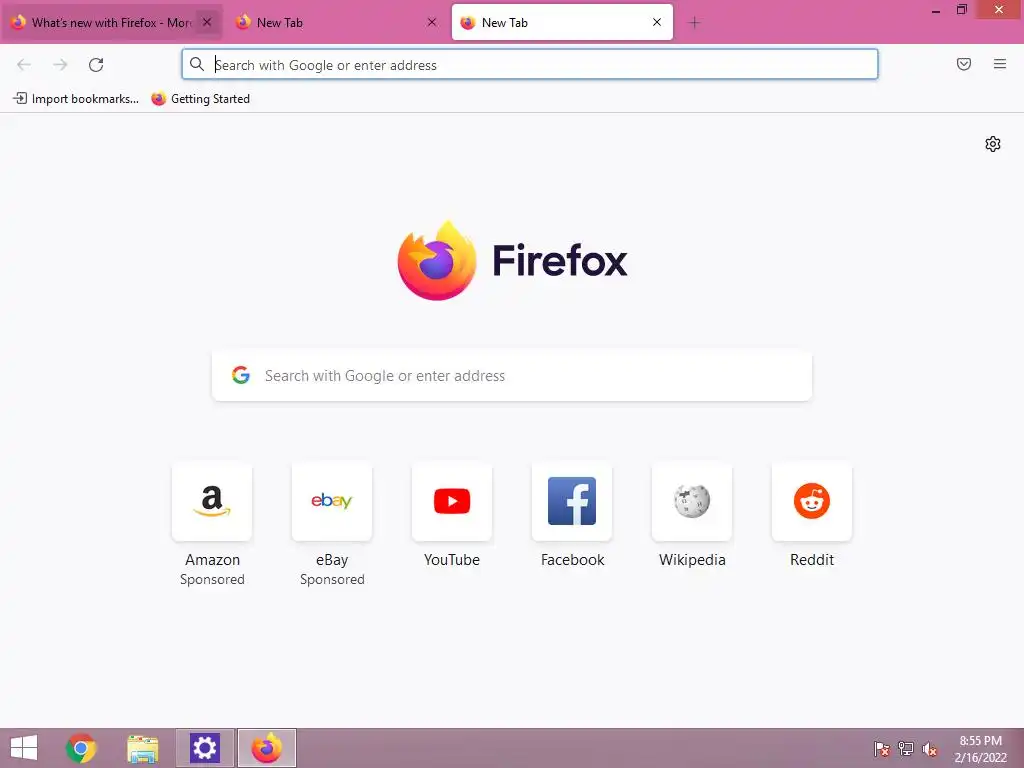Click the Amazon label text

pos(212,560)
